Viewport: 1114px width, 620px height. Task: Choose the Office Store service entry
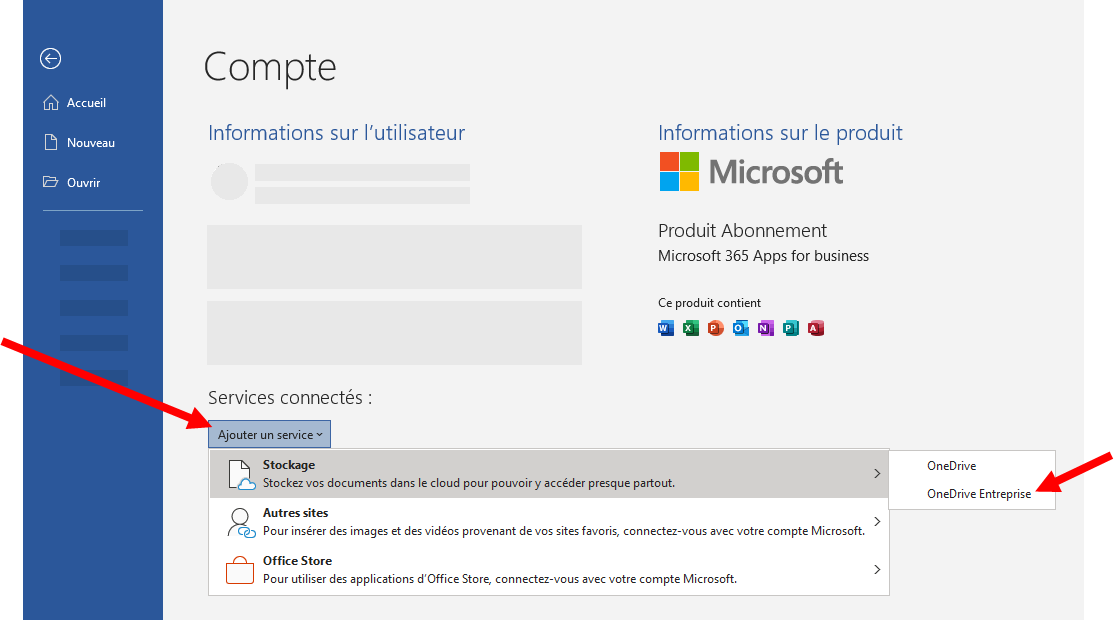(549, 570)
